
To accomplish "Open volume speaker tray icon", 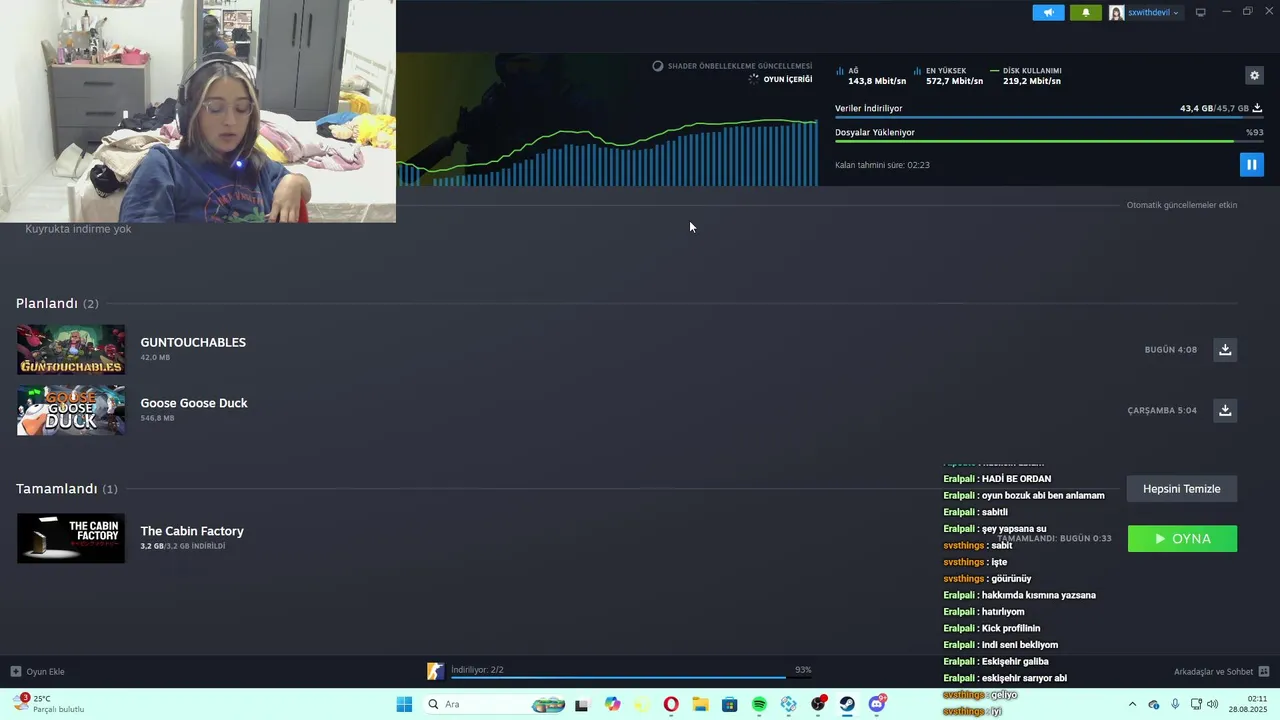I will (1213, 704).
